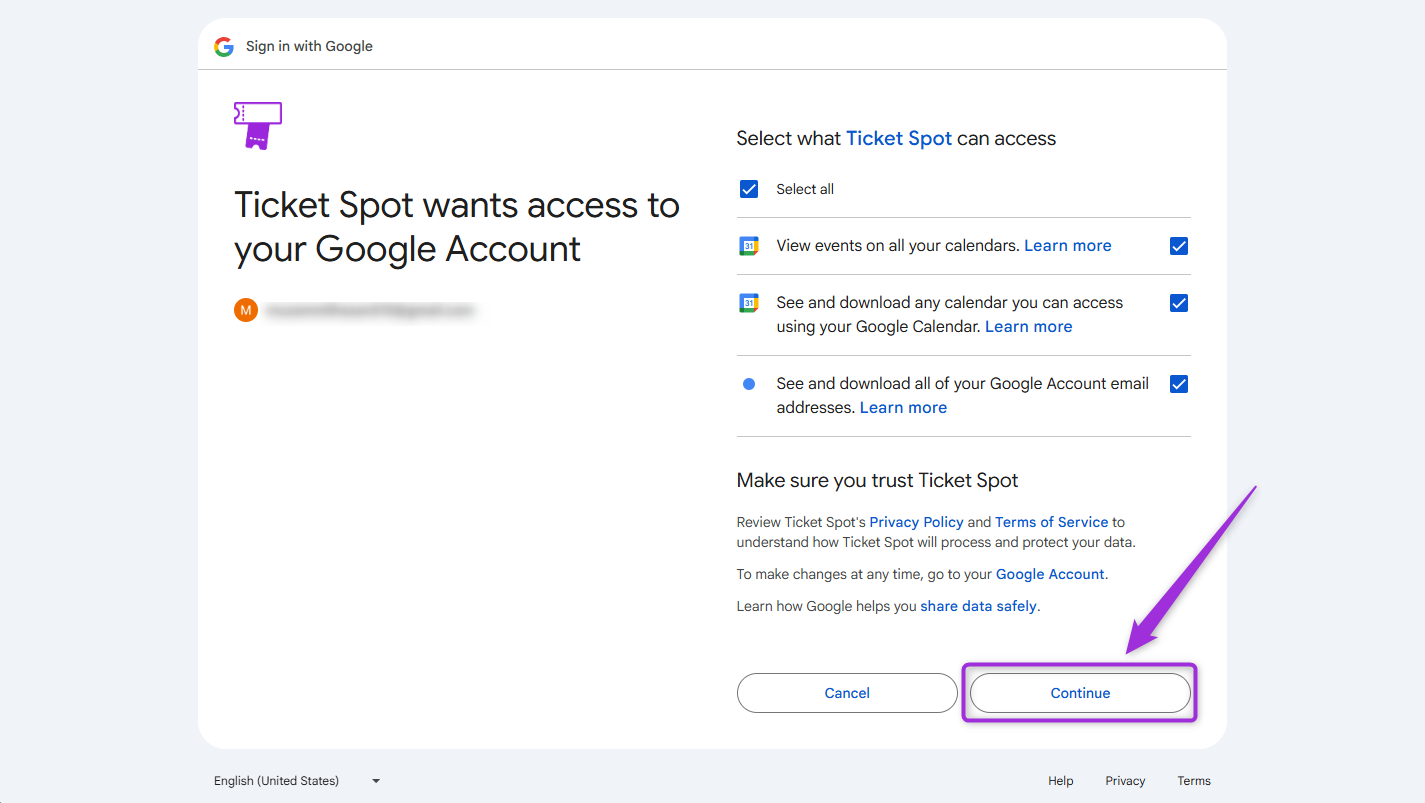The width and height of the screenshot is (1425, 803).
Task: Open the Terms footer link
Action: click(1194, 781)
